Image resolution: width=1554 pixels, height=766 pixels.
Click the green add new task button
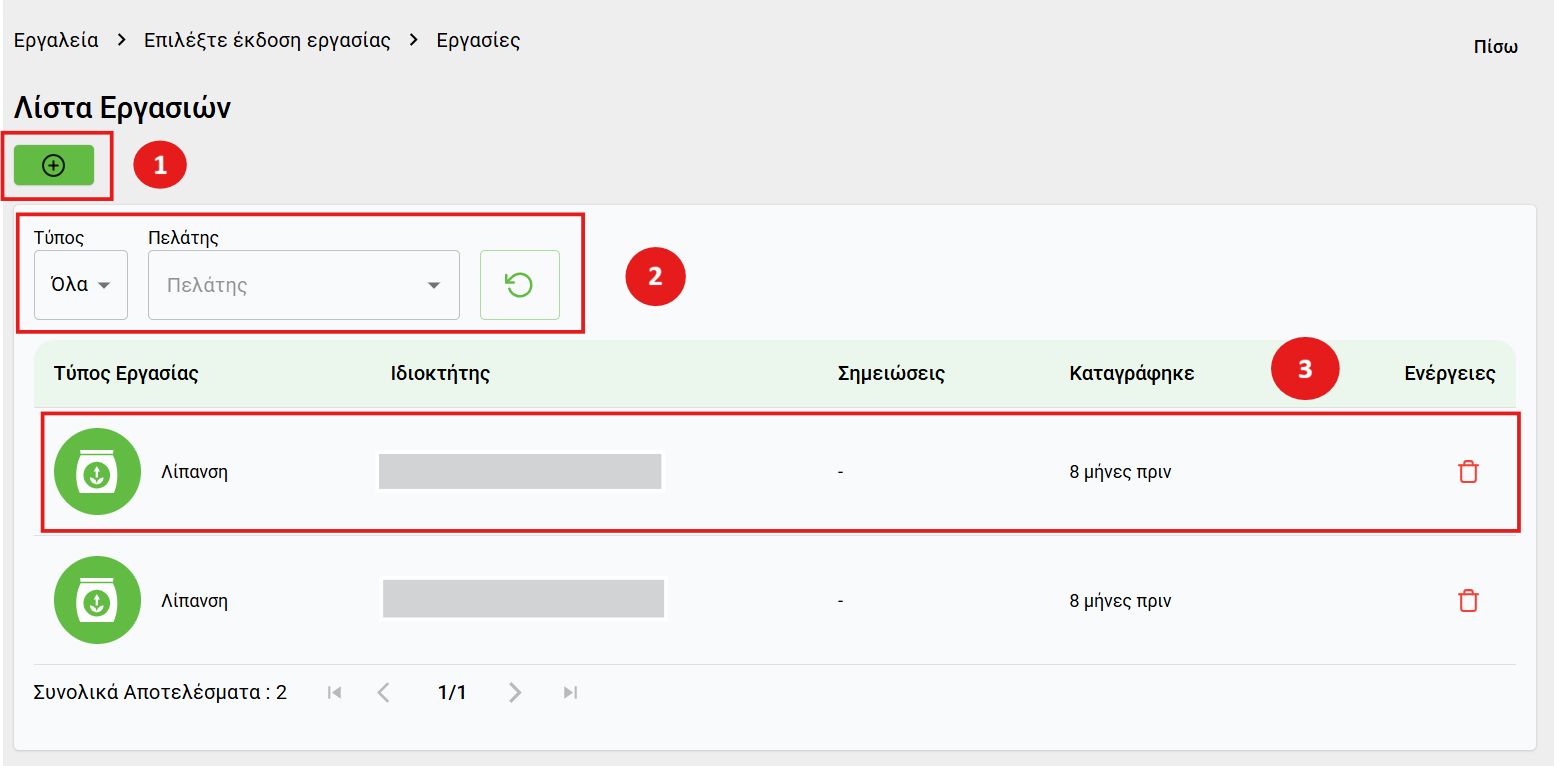[x=54, y=166]
